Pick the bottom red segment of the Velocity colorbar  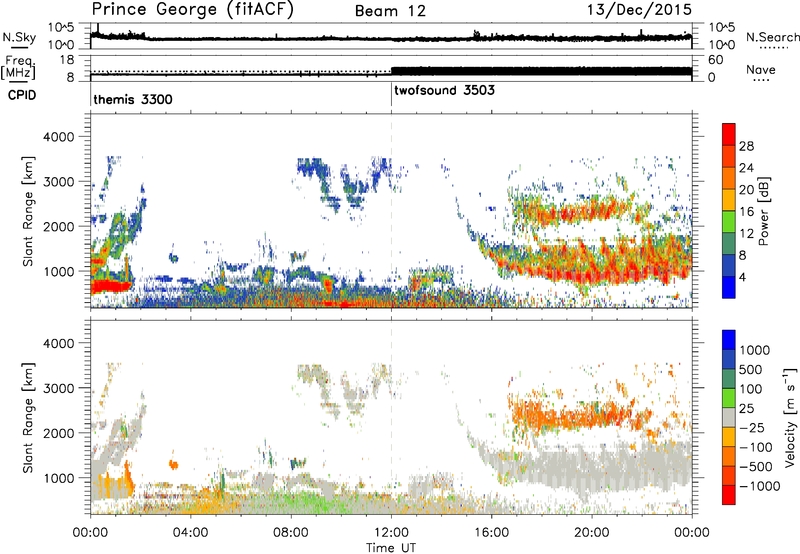pos(729,495)
